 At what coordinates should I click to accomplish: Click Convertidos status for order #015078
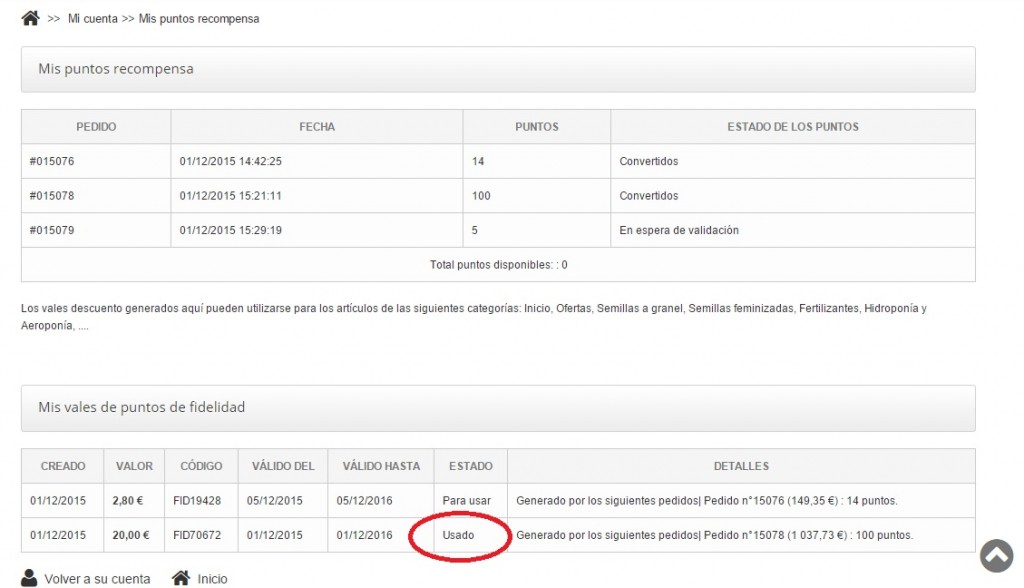(x=648, y=196)
